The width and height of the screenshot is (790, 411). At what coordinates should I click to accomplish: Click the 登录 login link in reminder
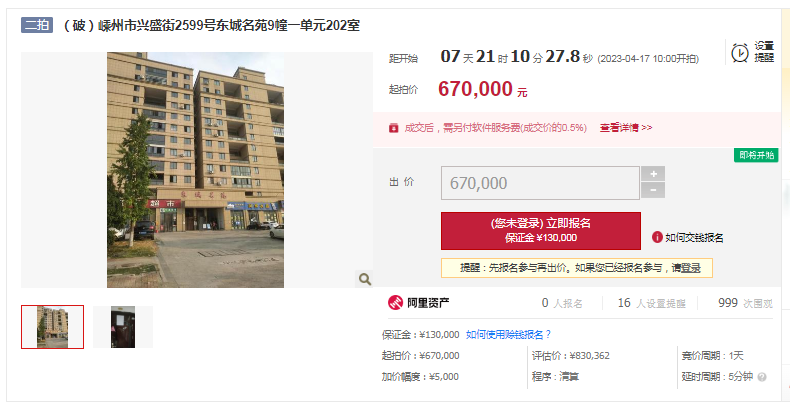point(691,268)
